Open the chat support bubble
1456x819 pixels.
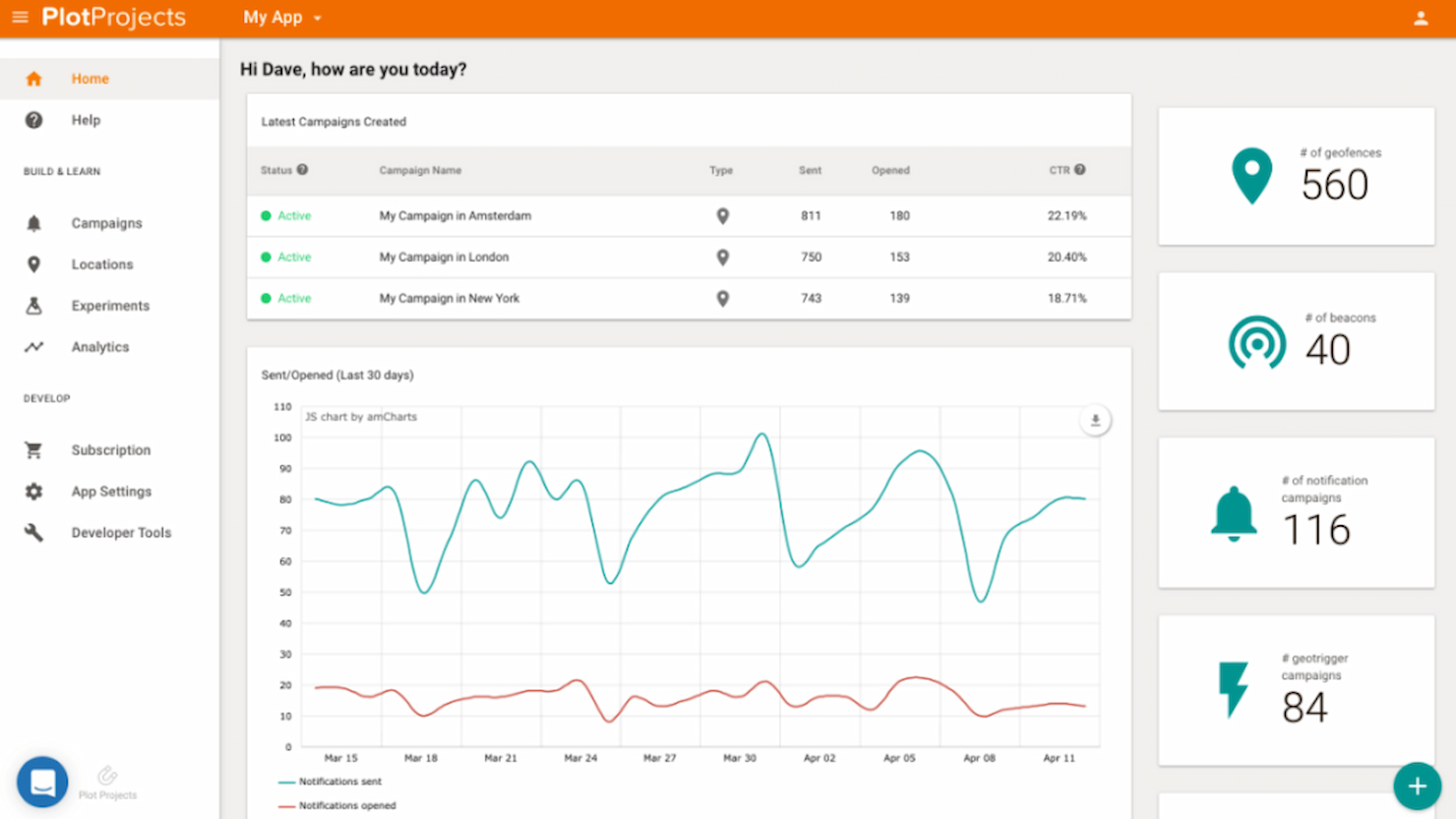[x=42, y=782]
